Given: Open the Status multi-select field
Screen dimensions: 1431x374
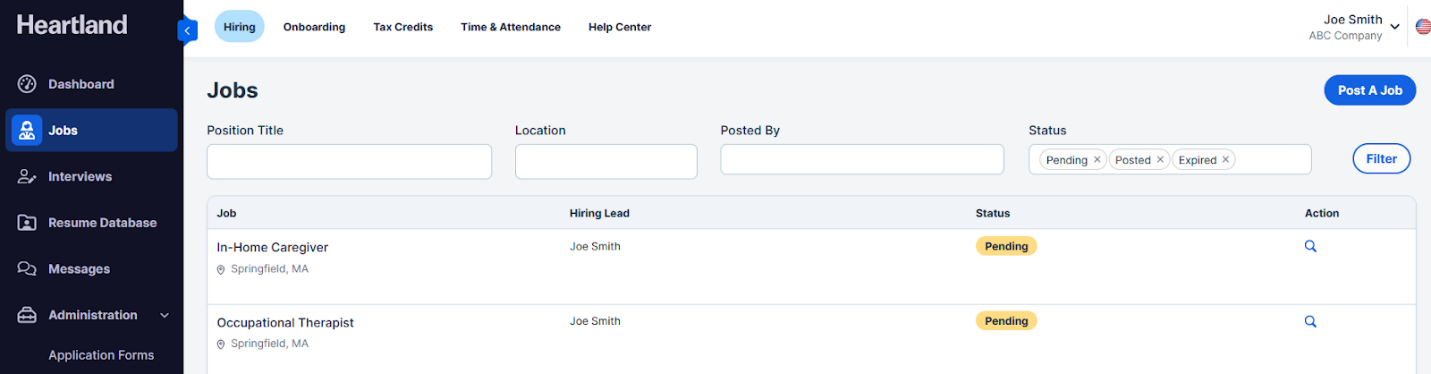Looking at the screenshot, I should (1170, 160).
